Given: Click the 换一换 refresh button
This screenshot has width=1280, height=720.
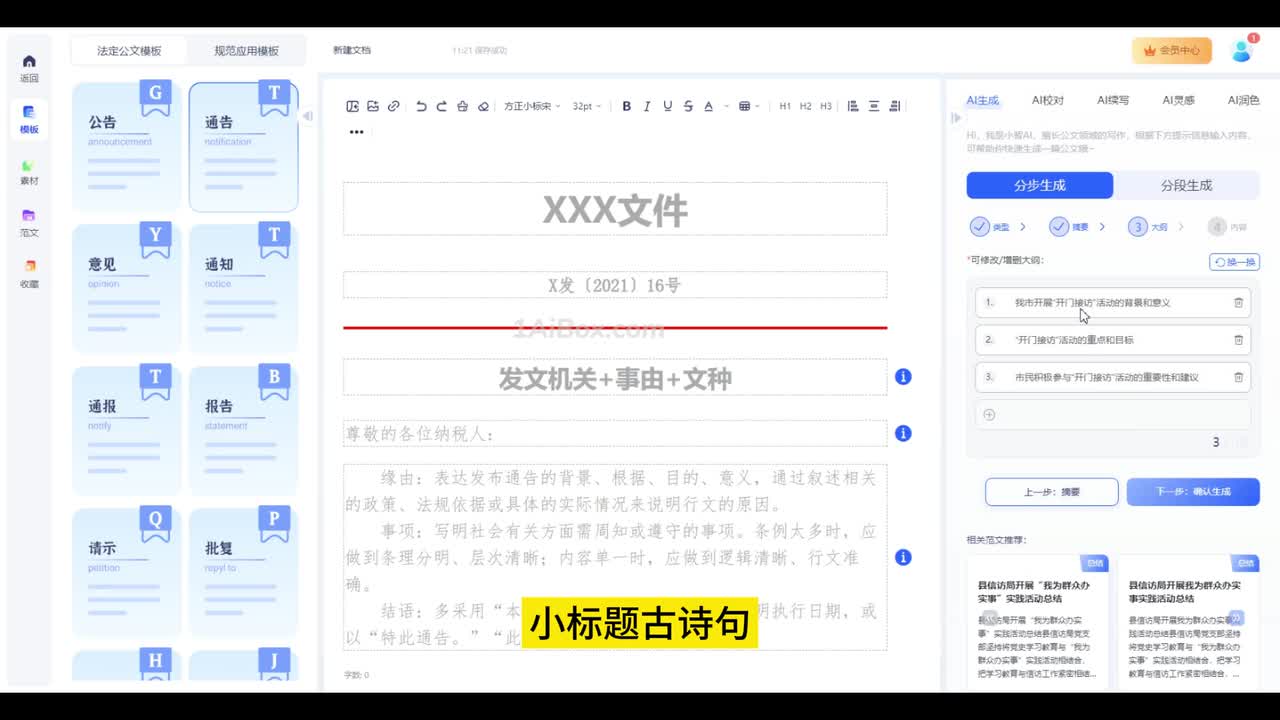Looking at the screenshot, I should pyautogui.click(x=1234, y=262).
